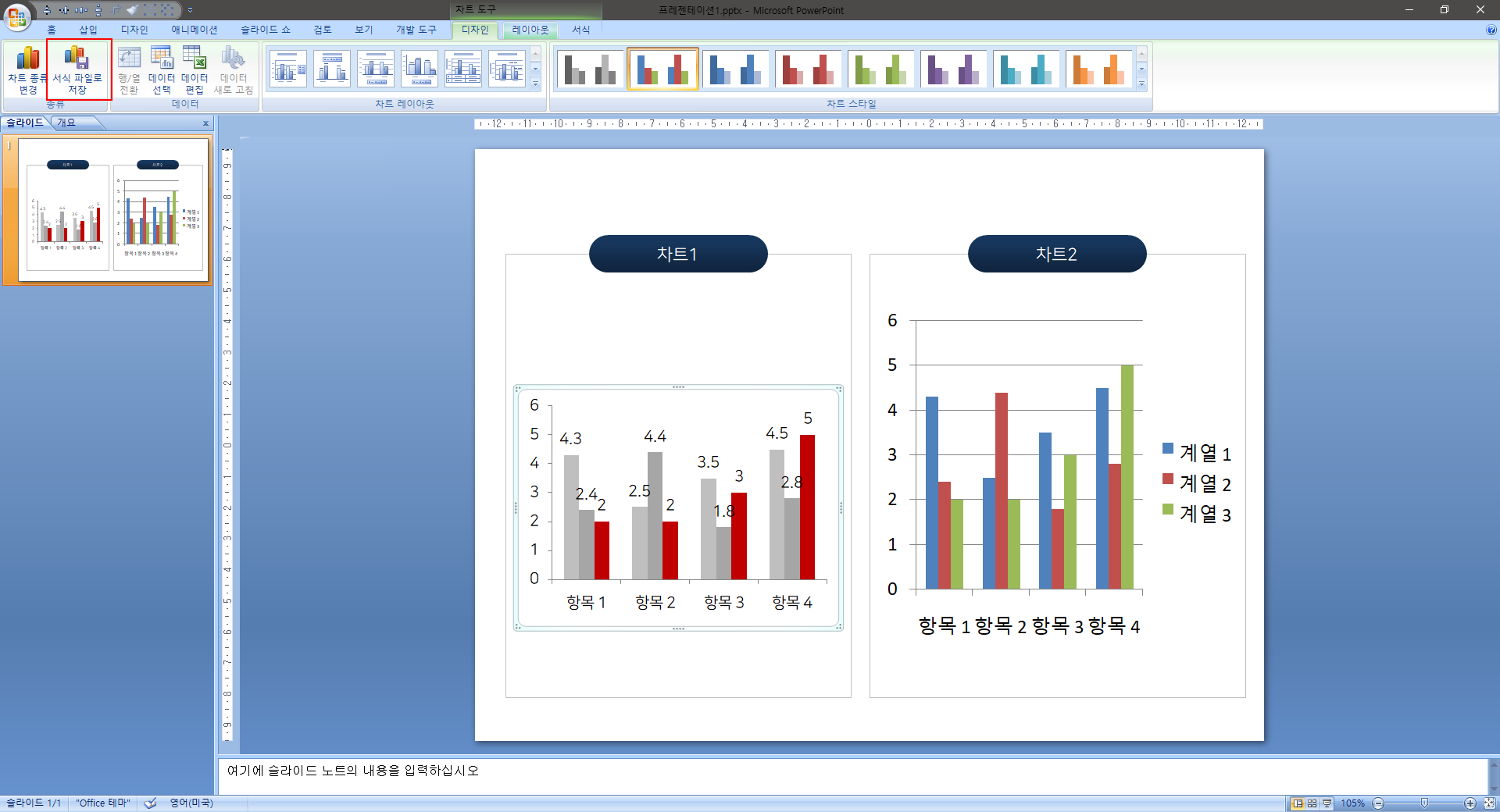
Task: Fit slide to current window icon
Action: [x=1489, y=803]
